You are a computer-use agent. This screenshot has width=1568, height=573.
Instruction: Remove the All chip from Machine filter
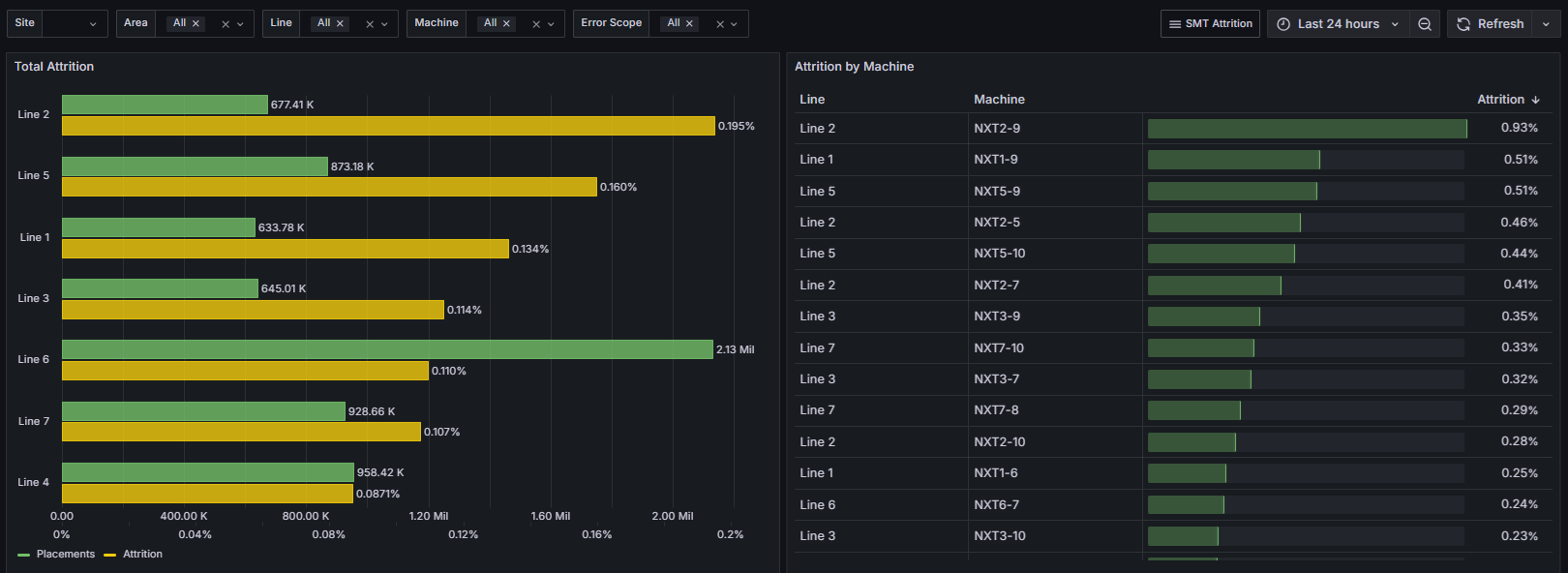pyautogui.click(x=506, y=24)
